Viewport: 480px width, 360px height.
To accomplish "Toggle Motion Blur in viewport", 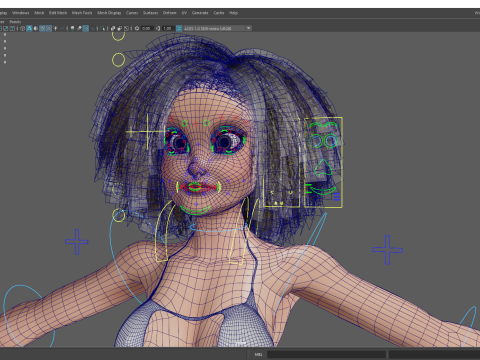I will (x=79, y=28).
